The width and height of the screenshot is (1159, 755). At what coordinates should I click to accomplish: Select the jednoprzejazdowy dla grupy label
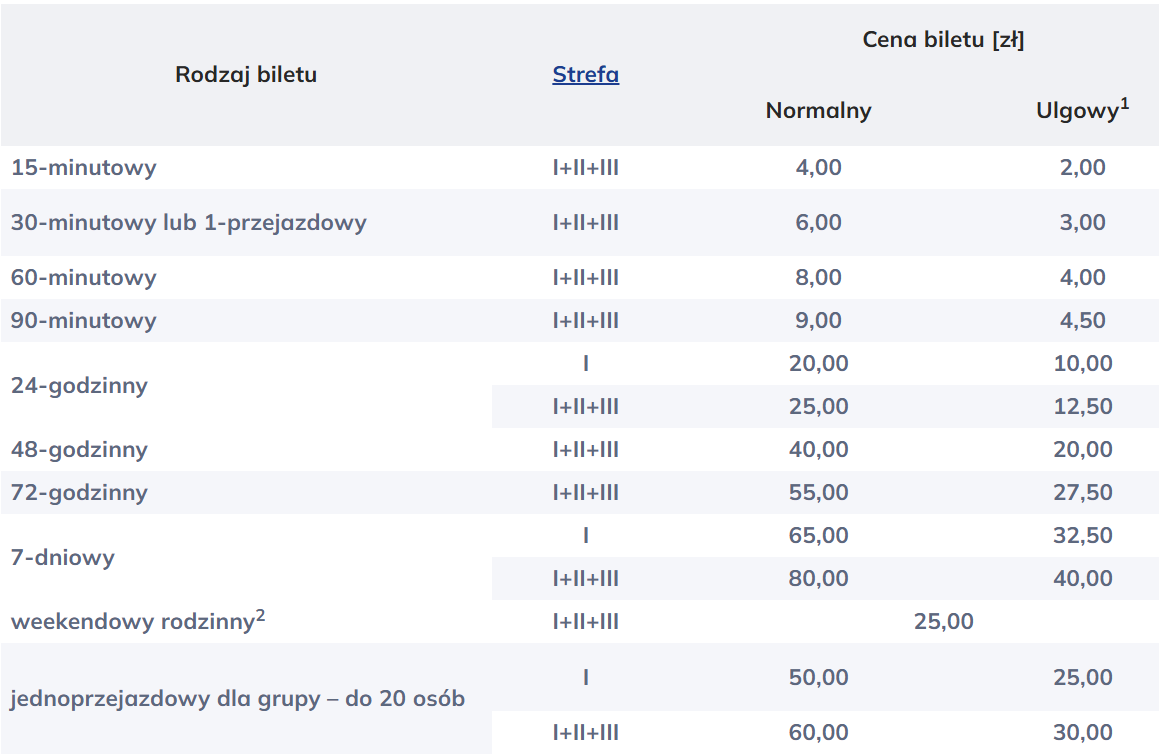[x=238, y=699]
